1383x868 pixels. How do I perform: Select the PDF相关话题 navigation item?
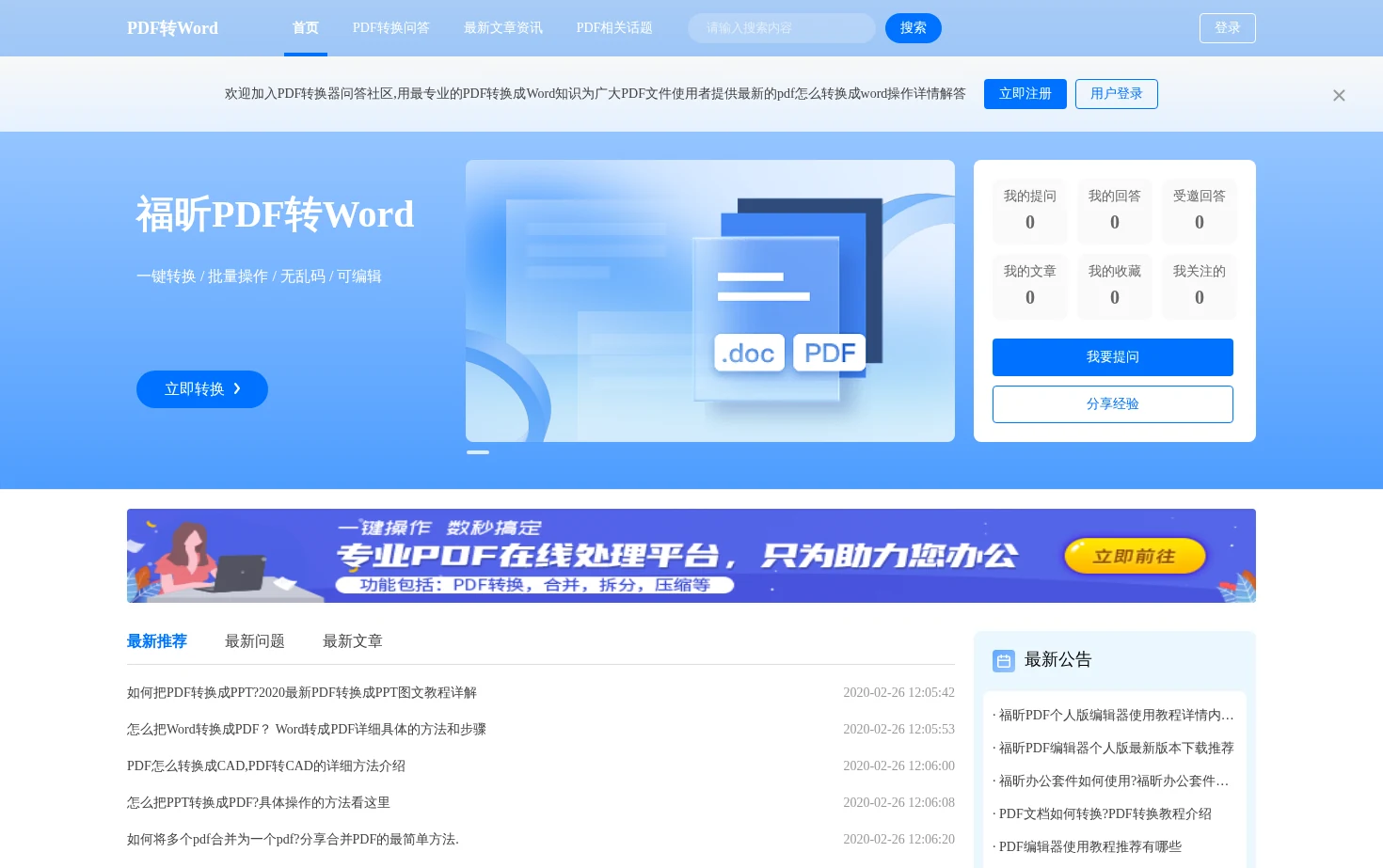tap(614, 28)
